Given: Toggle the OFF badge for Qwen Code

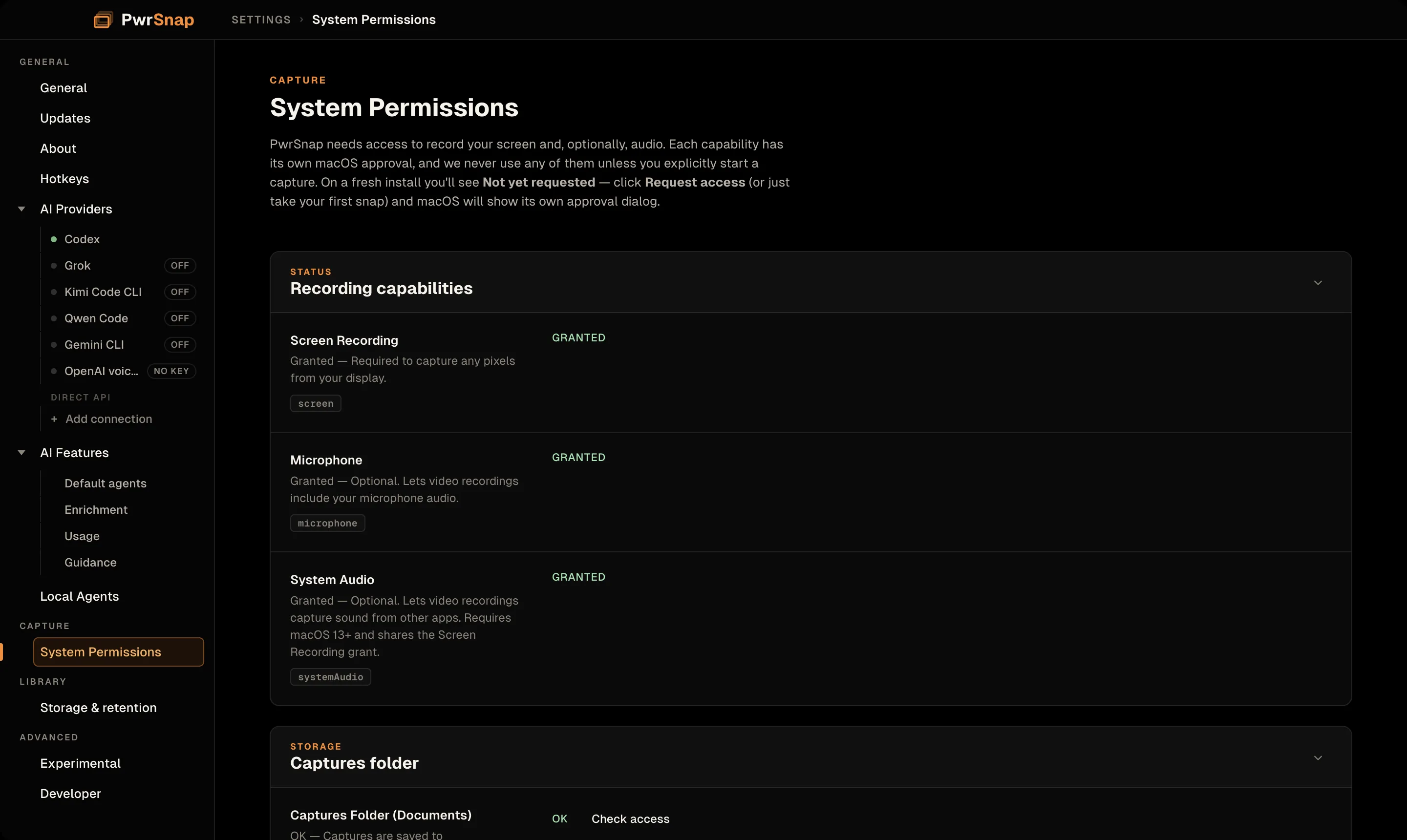Looking at the screenshot, I should [x=180, y=318].
